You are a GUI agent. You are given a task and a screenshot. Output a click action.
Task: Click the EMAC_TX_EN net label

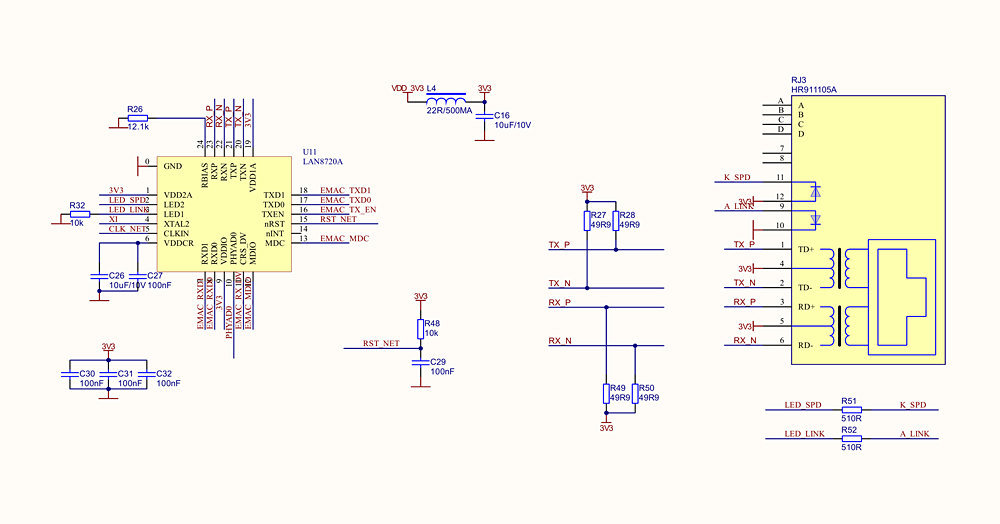tap(348, 210)
